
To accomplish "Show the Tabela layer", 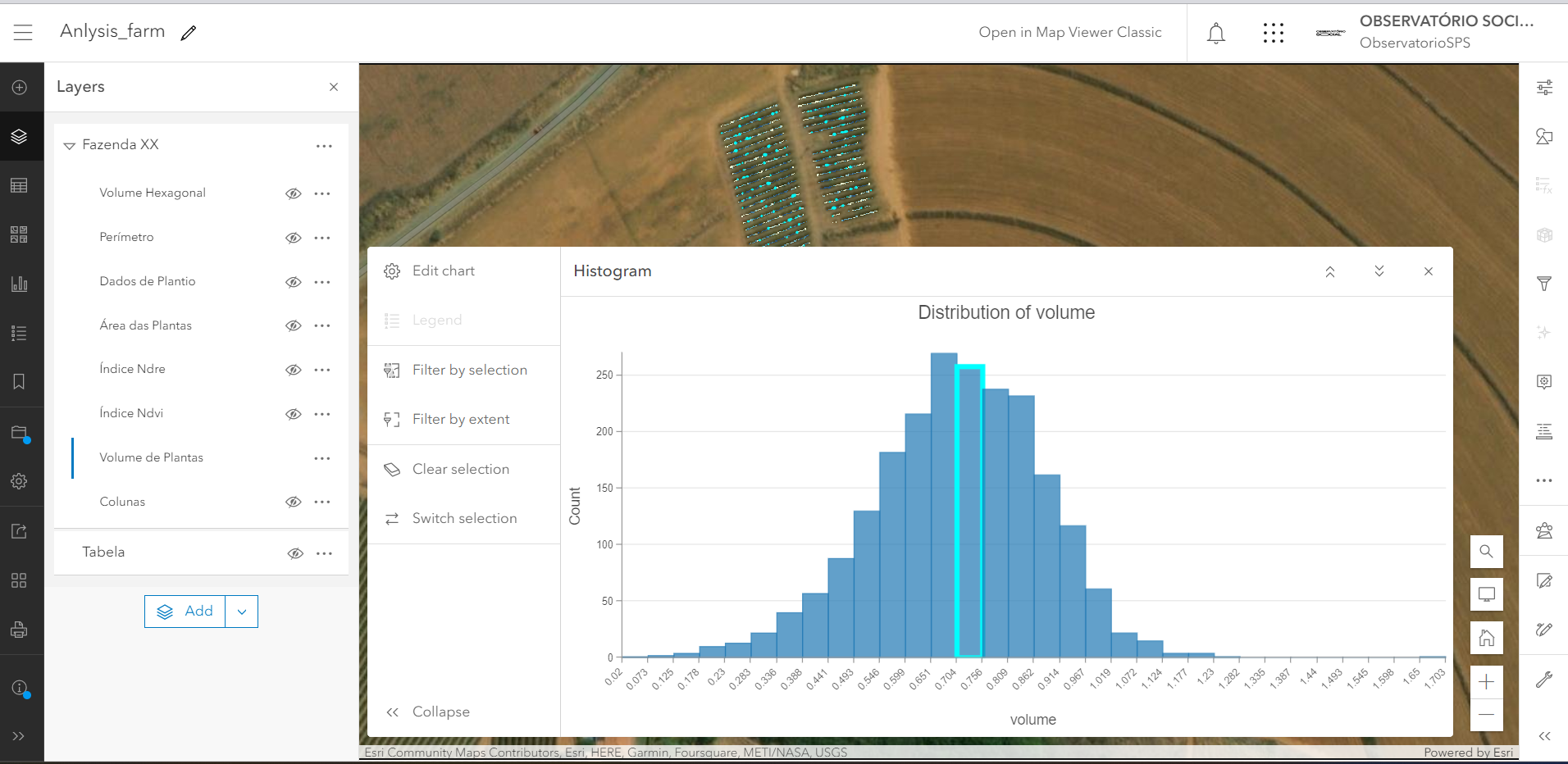I will pyautogui.click(x=294, y=553).
